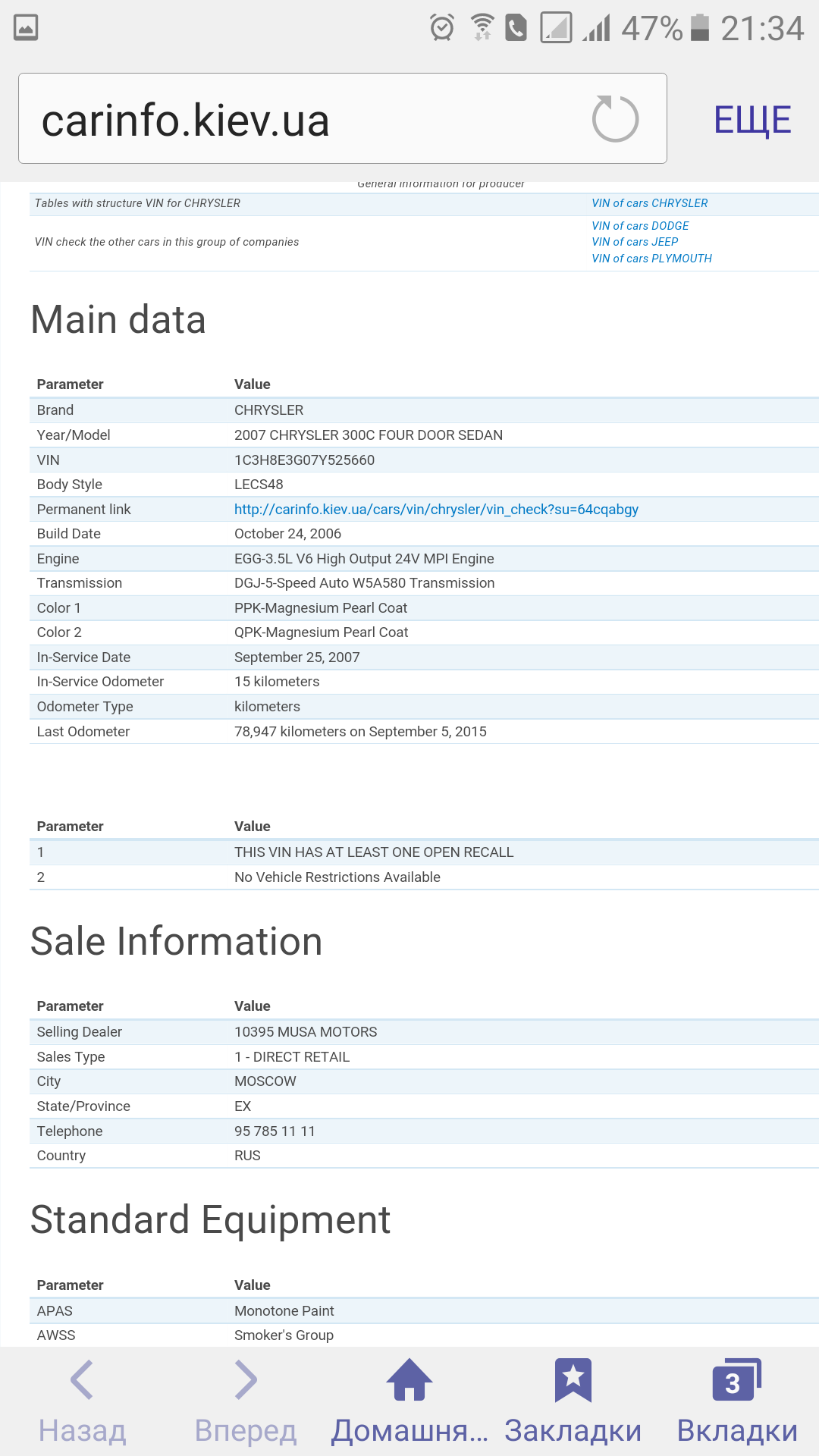Open VIN of cars PLYMOUTH link
This screenshot has height=1456, width=819.
[651, 259]
